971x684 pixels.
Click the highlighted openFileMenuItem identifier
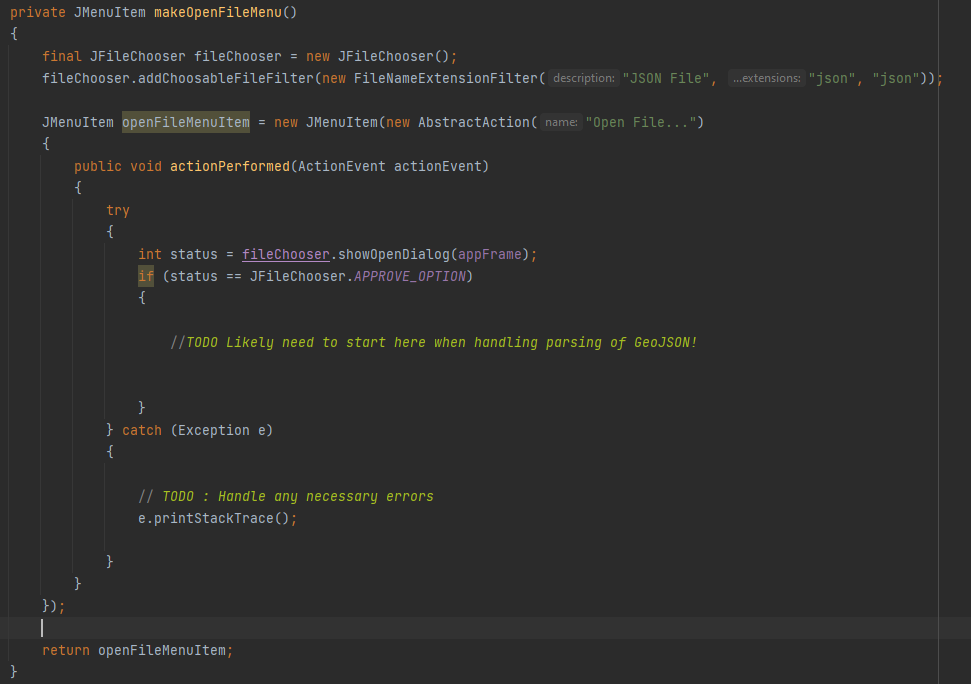[x=185, y=122]
